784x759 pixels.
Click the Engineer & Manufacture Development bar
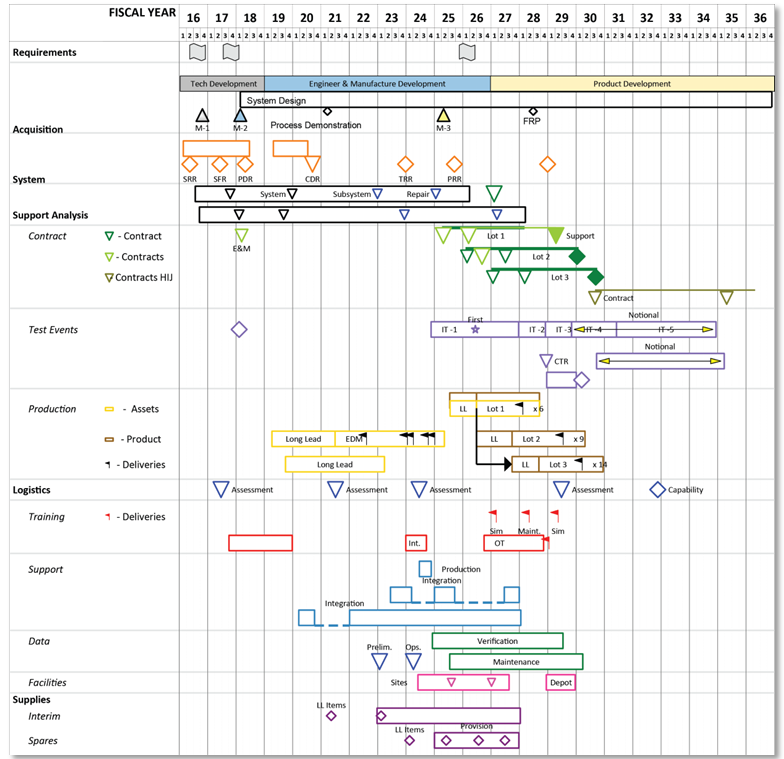[x=378, y=84]
